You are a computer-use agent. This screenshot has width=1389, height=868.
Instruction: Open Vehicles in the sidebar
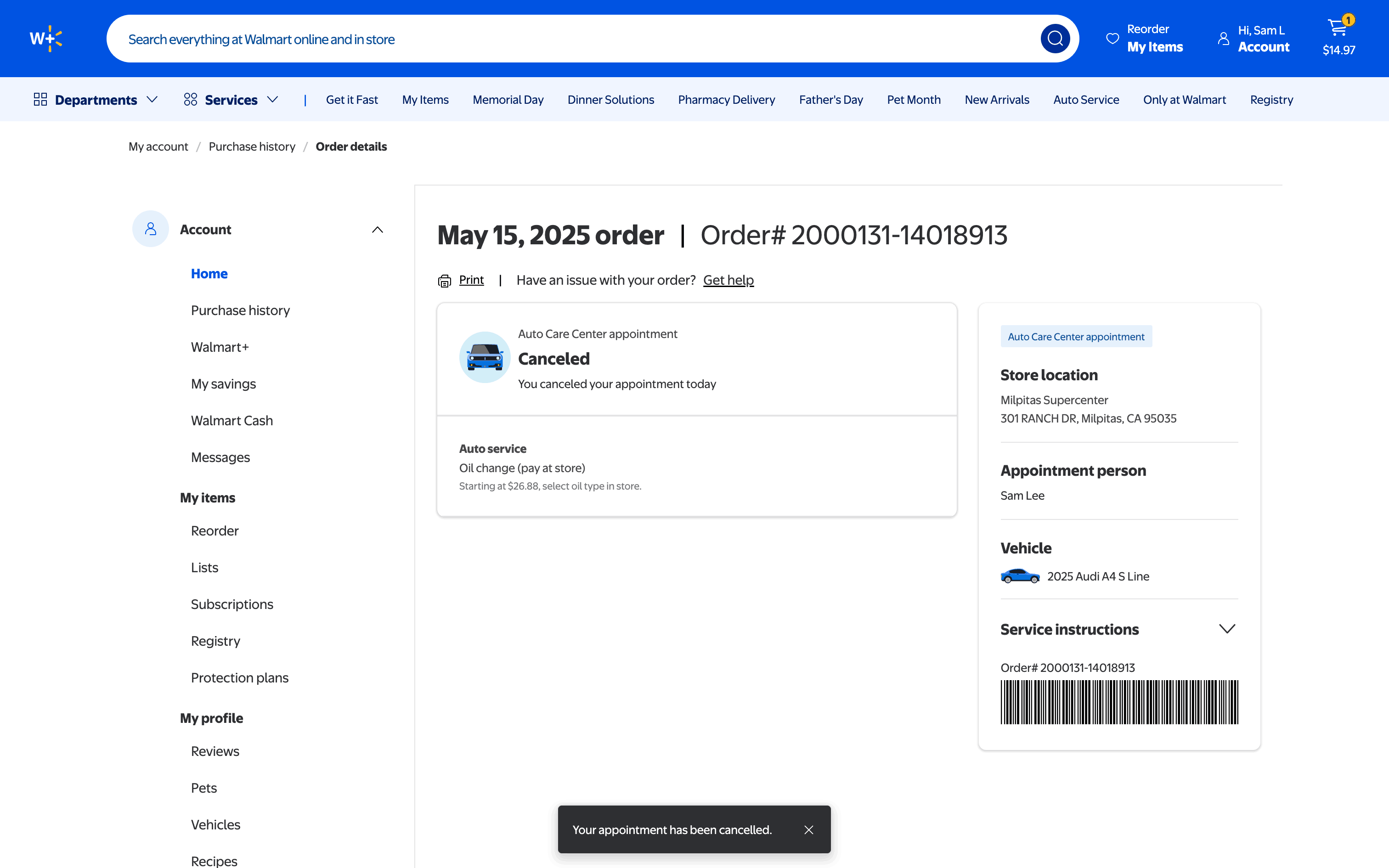215,824
